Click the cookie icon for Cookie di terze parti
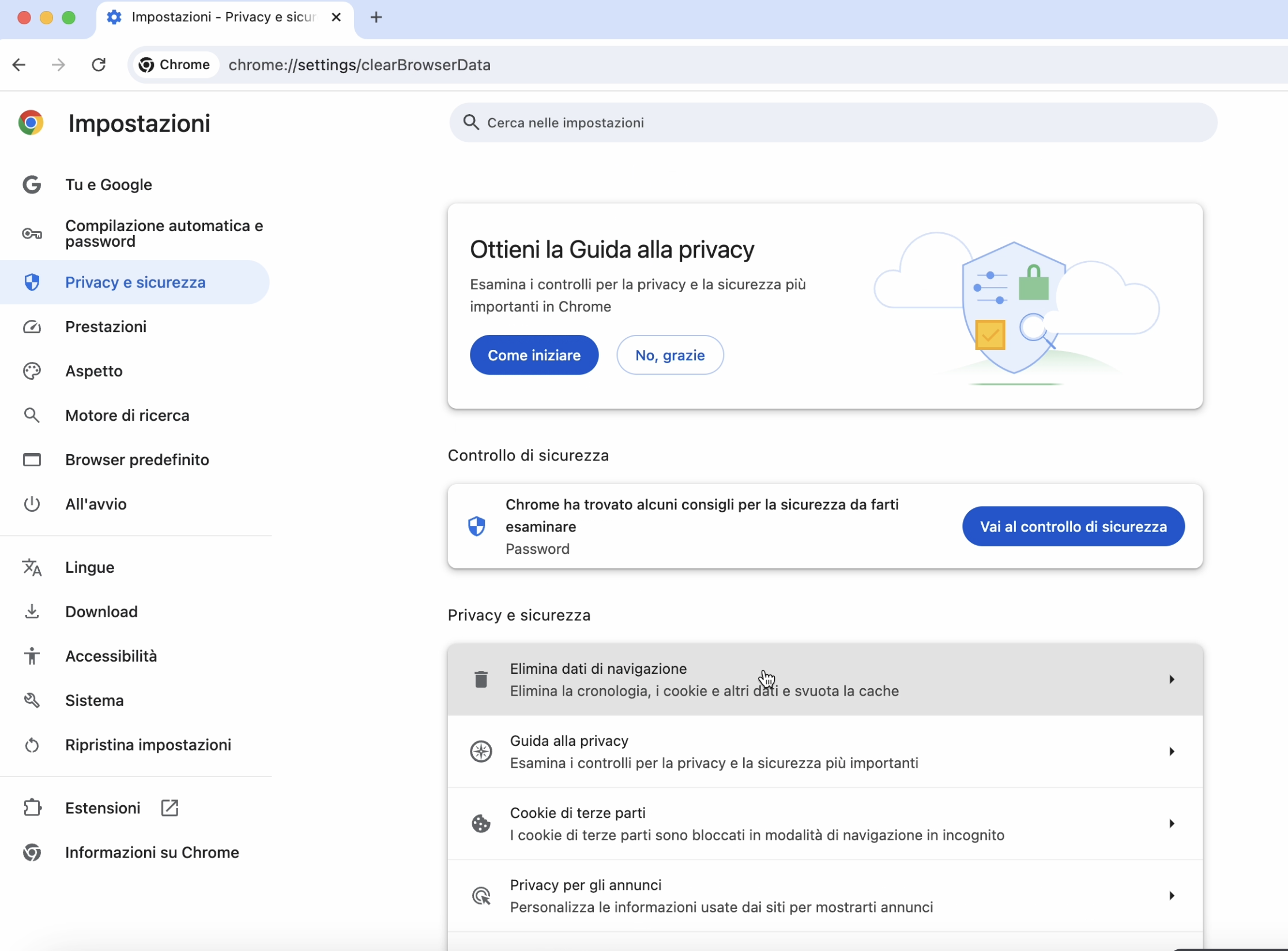Image resolution: width=1288 pixels, height=951 pixels. (x=479, y=822)
